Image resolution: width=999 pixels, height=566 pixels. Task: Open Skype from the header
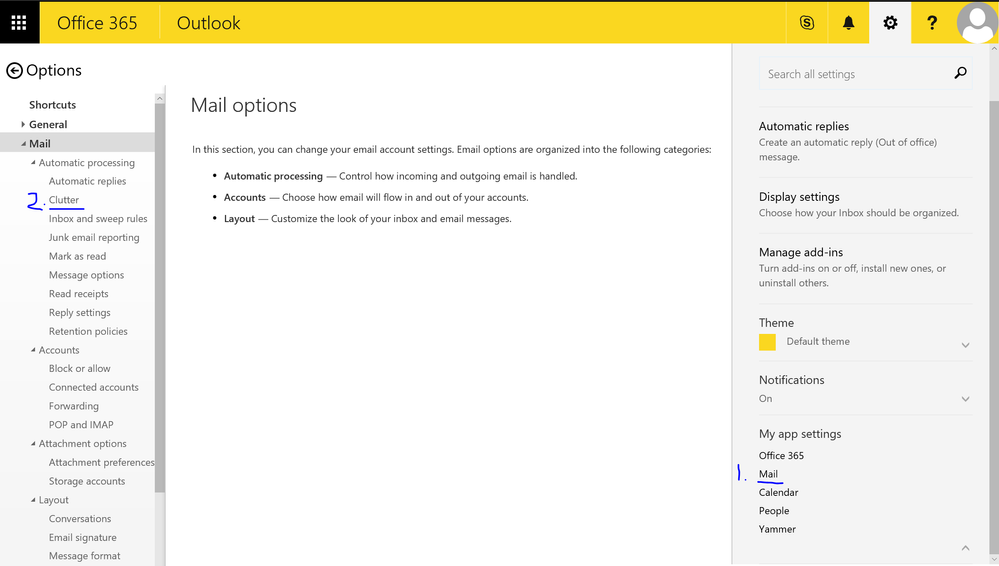[807, 23]
